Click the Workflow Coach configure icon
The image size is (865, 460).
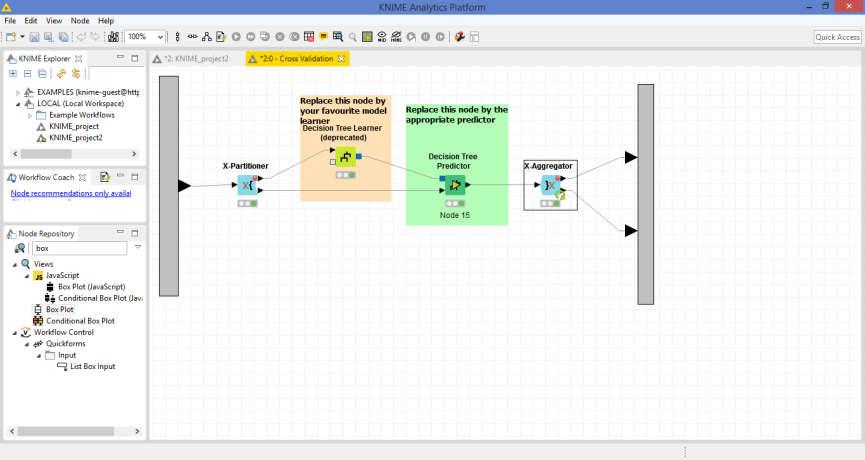(104, 176)
